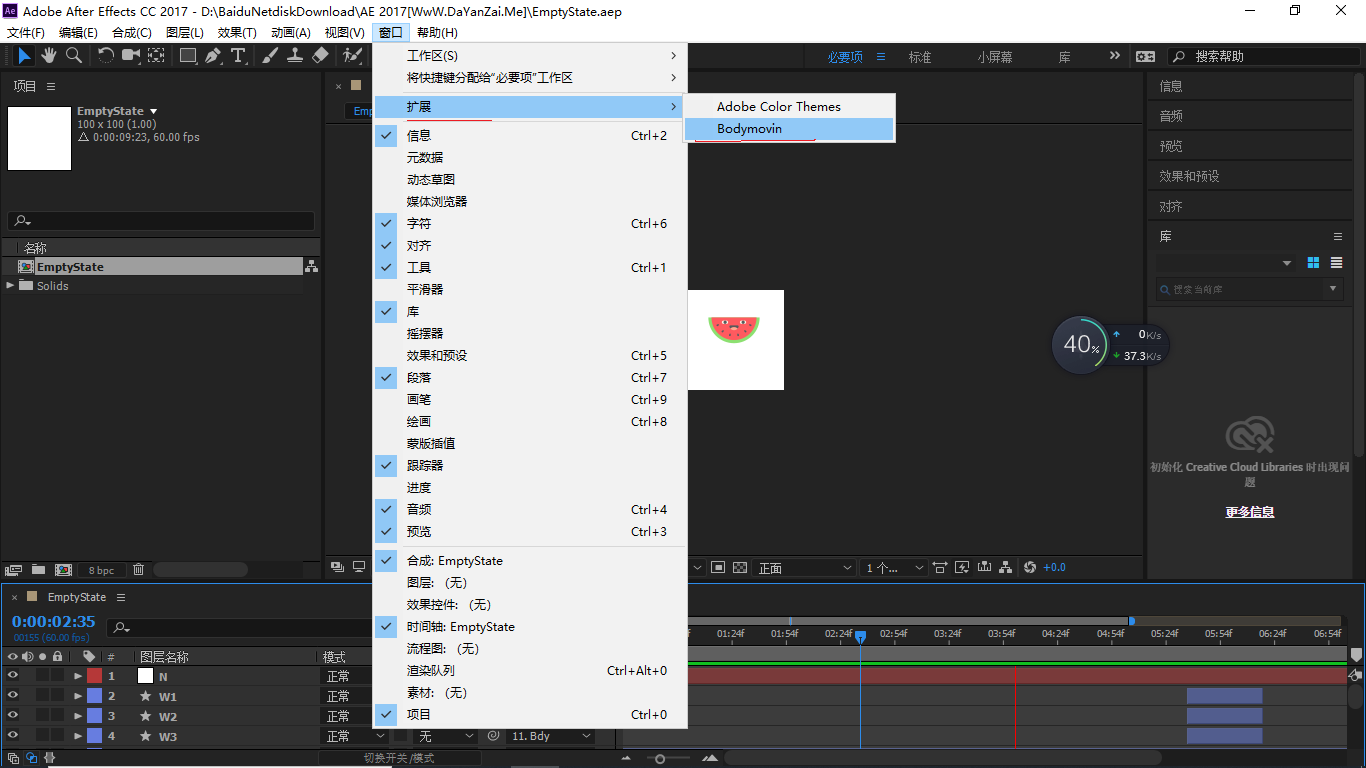Select the Pen tool
The width and height of the screenshot is (1366, 768).
pos(212,56)
